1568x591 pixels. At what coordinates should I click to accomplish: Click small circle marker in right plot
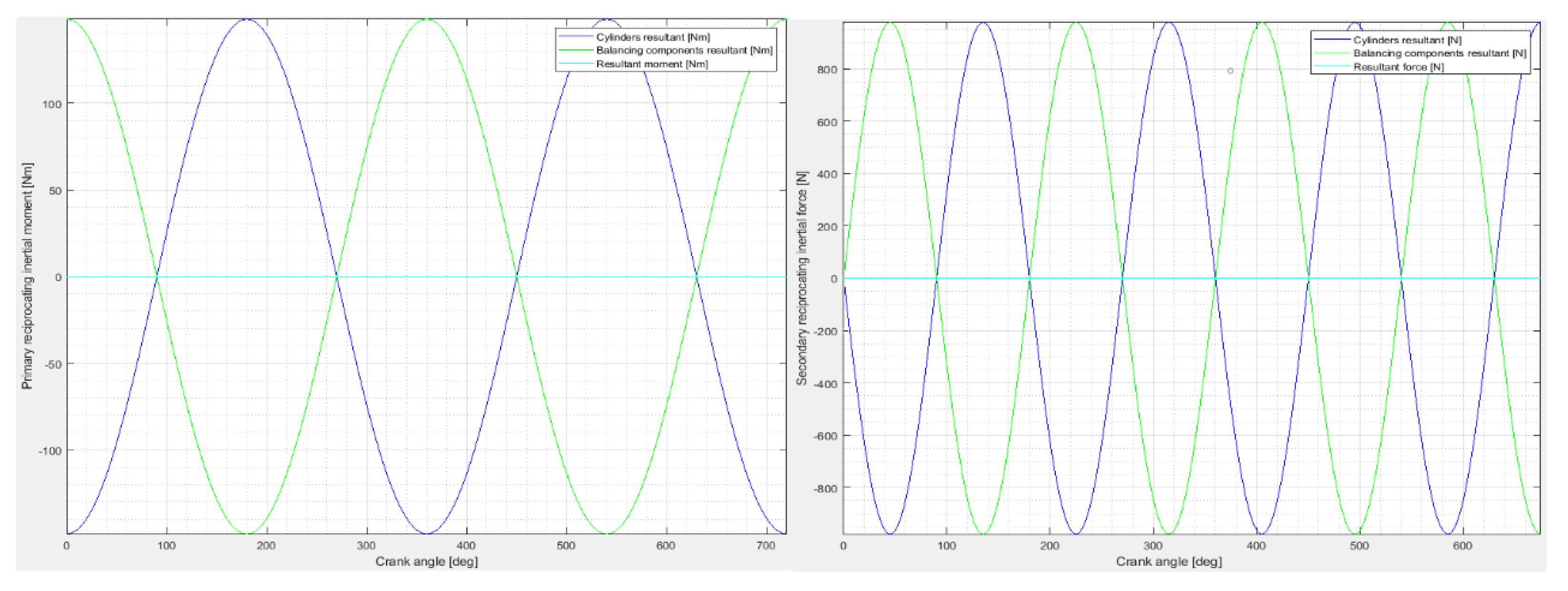point(1230,71)
